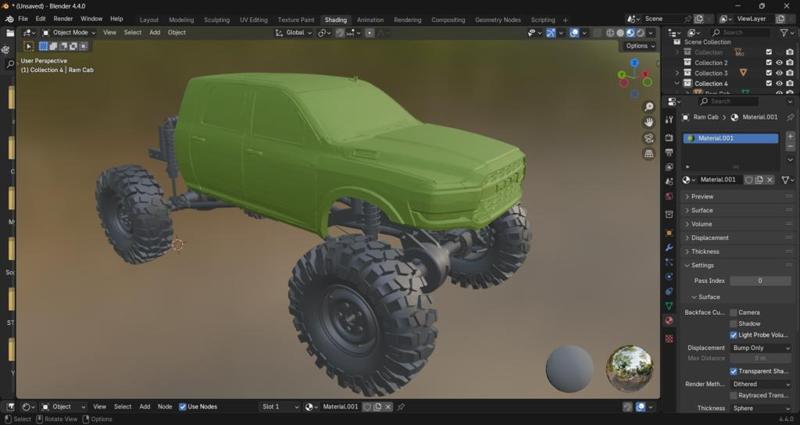800x425 pixels.
Task: Switch to the Geometry Nodes workspace tab
Action: (x=497, y=20)
